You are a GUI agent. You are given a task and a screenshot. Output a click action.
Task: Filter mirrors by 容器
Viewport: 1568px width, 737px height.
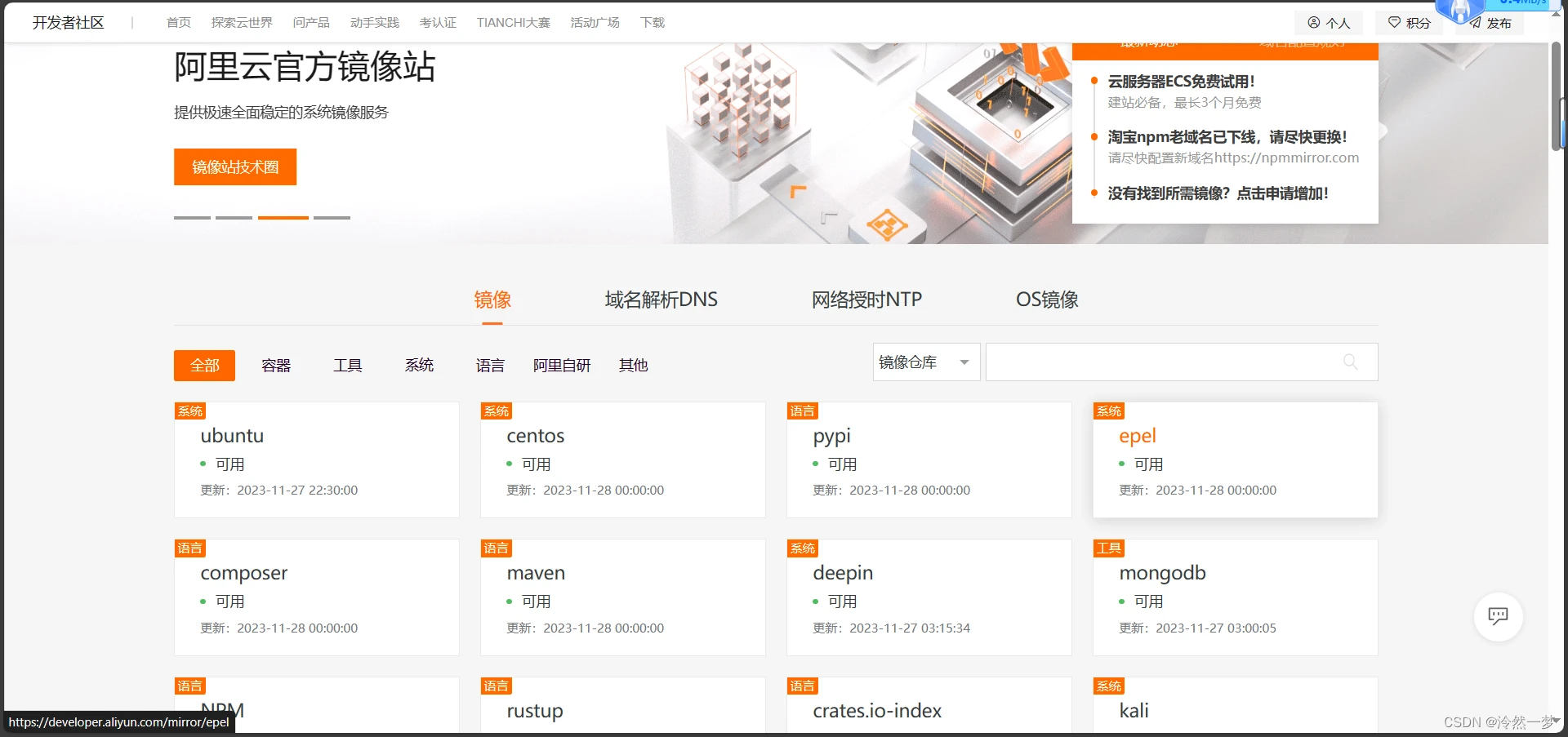pos(276,366)
